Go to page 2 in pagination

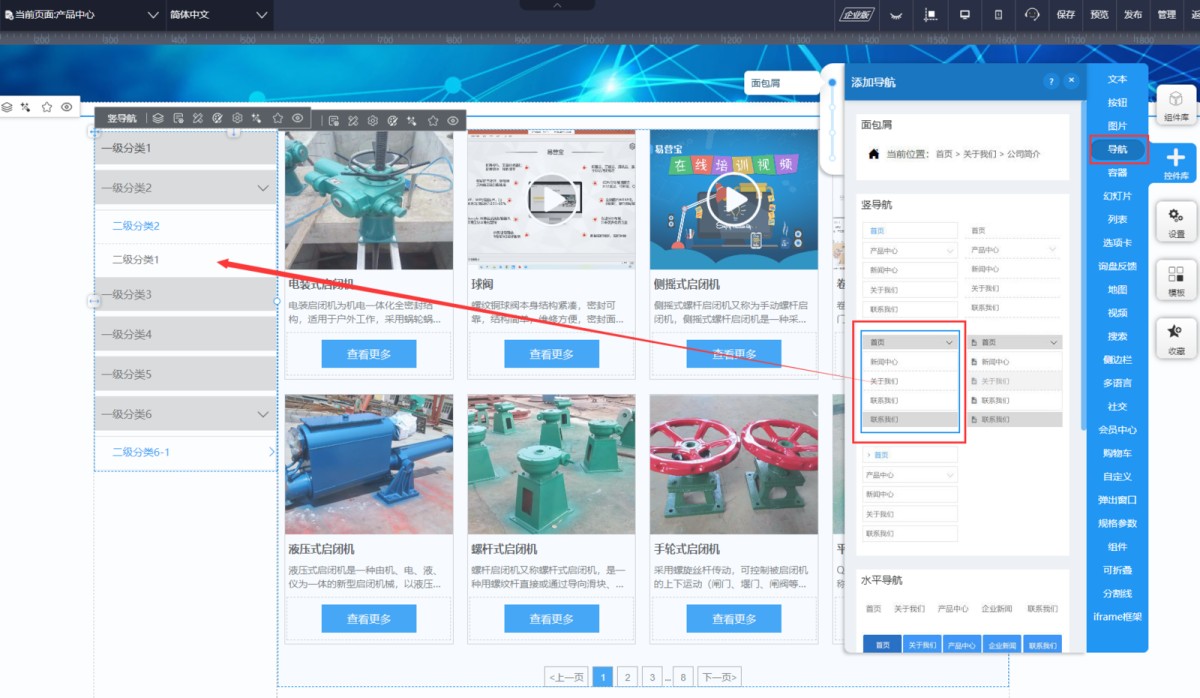click(x=627, y=677)
